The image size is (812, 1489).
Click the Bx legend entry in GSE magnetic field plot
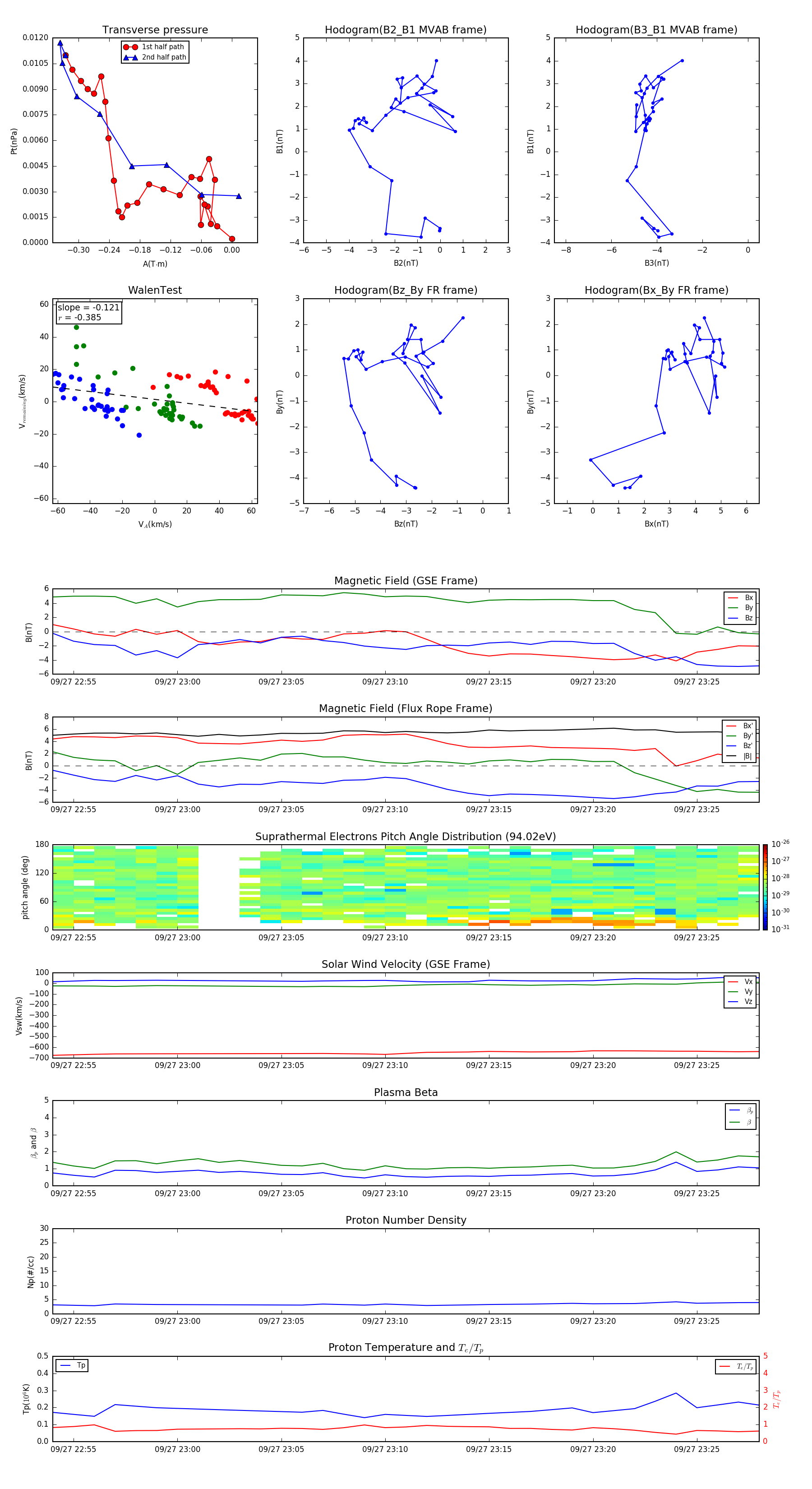coord(741,598)
